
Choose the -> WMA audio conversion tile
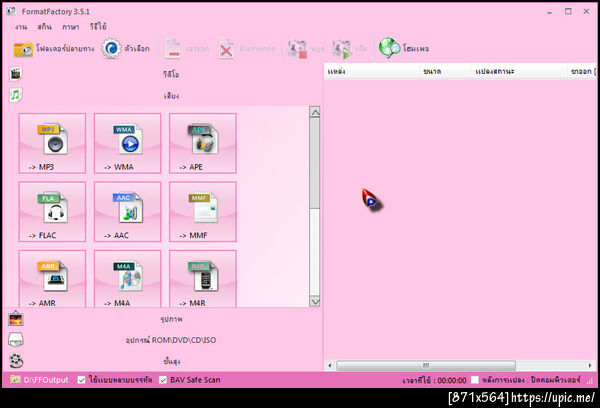pos(127,143)
